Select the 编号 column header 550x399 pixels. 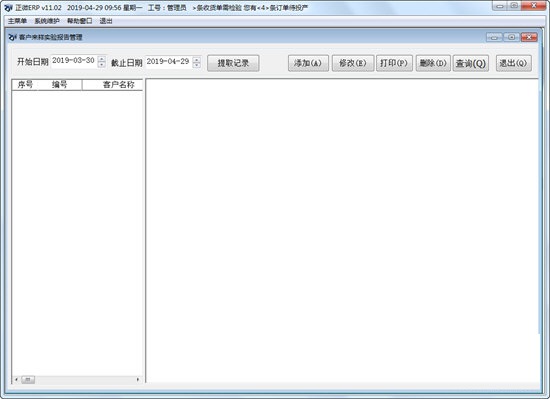[59, 84]
